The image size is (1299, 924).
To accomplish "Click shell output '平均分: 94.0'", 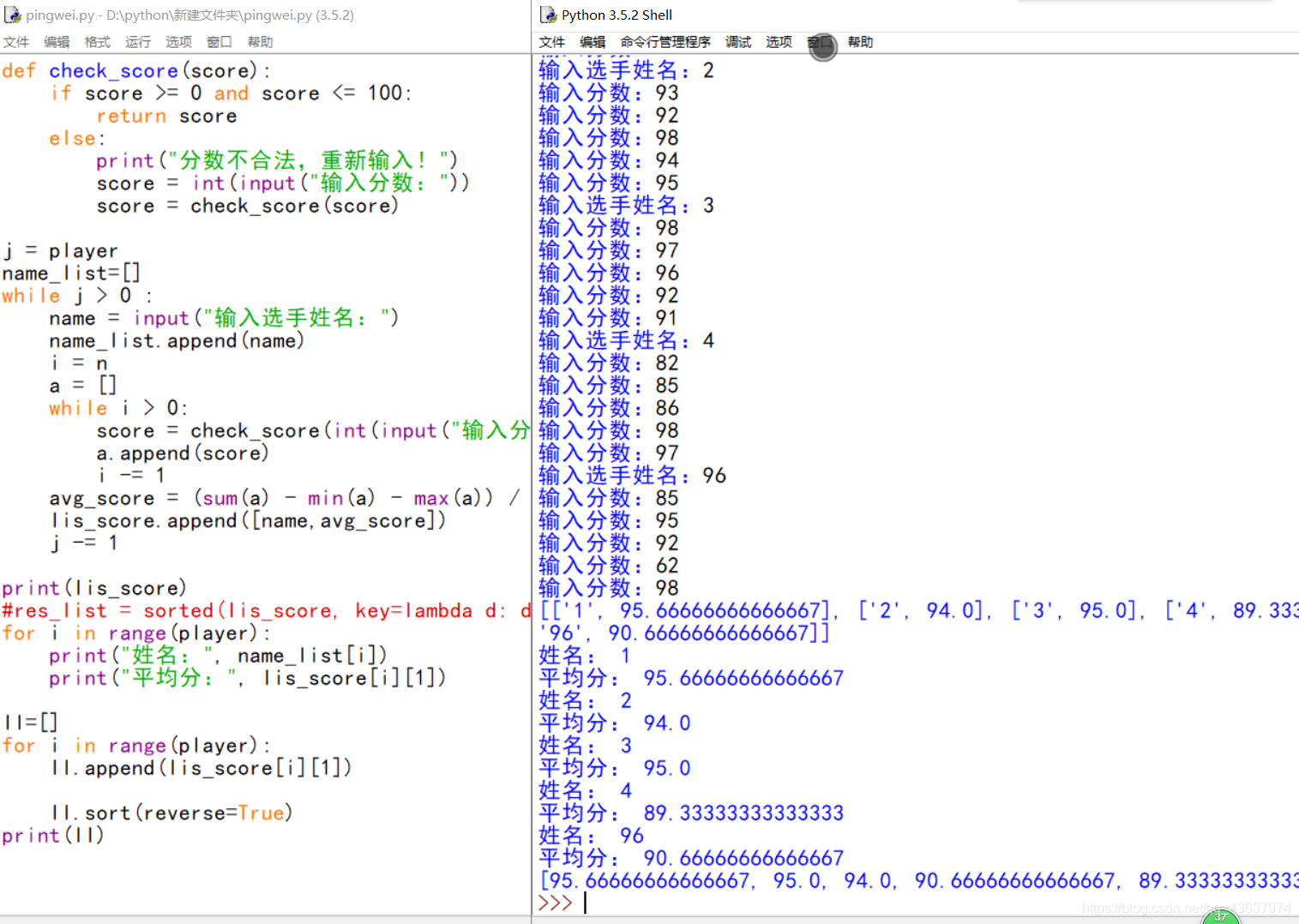I will click(614, 723).
